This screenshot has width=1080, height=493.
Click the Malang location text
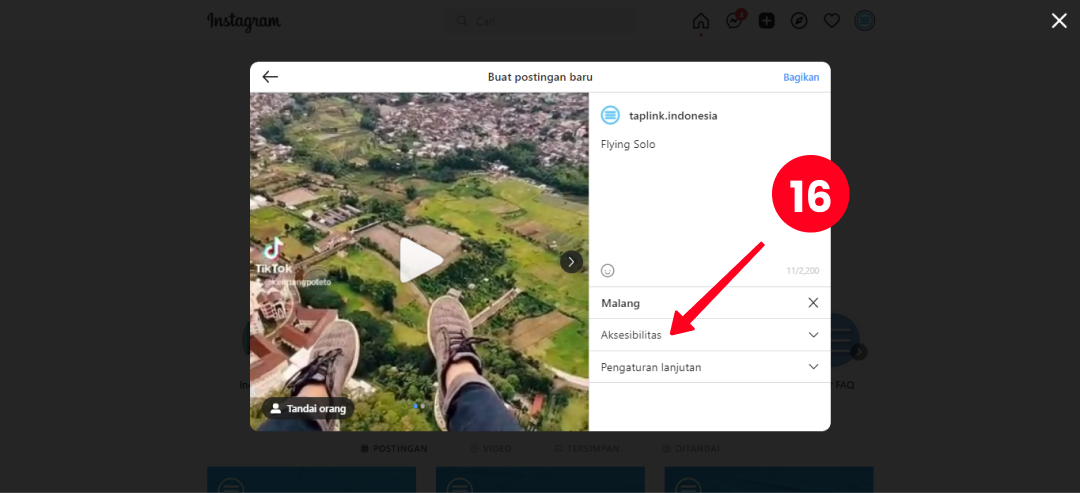[620, 303]
